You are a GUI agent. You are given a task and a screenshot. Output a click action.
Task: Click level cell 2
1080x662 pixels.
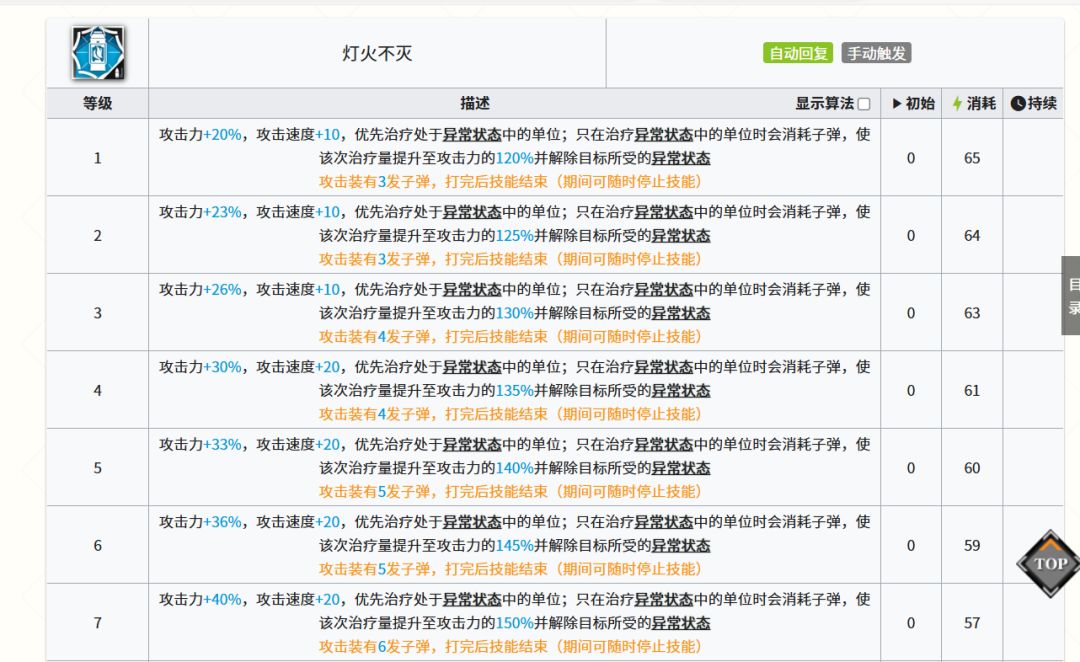coord(97,236)
